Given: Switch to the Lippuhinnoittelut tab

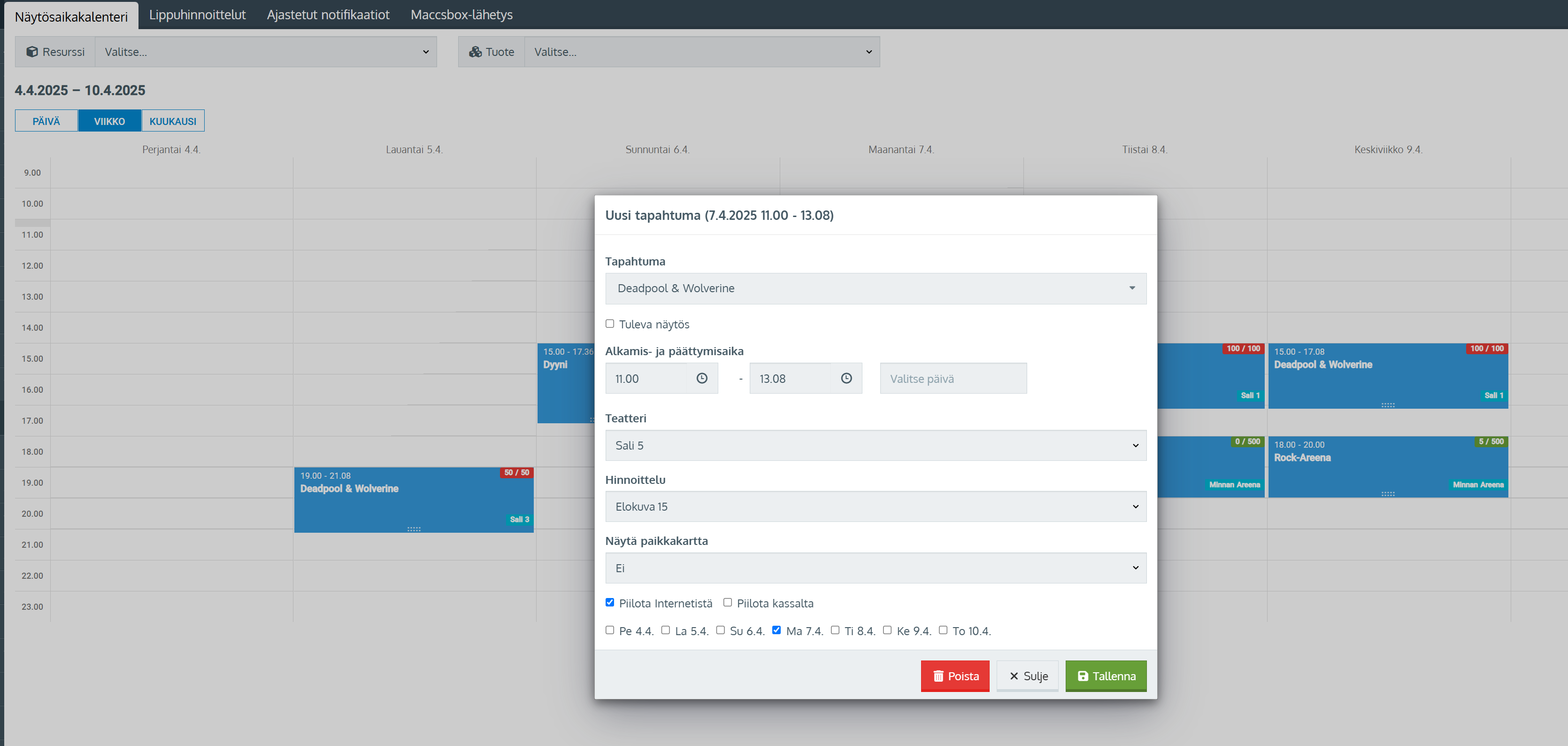Looking at the screenshot, I should pos(197,15).
